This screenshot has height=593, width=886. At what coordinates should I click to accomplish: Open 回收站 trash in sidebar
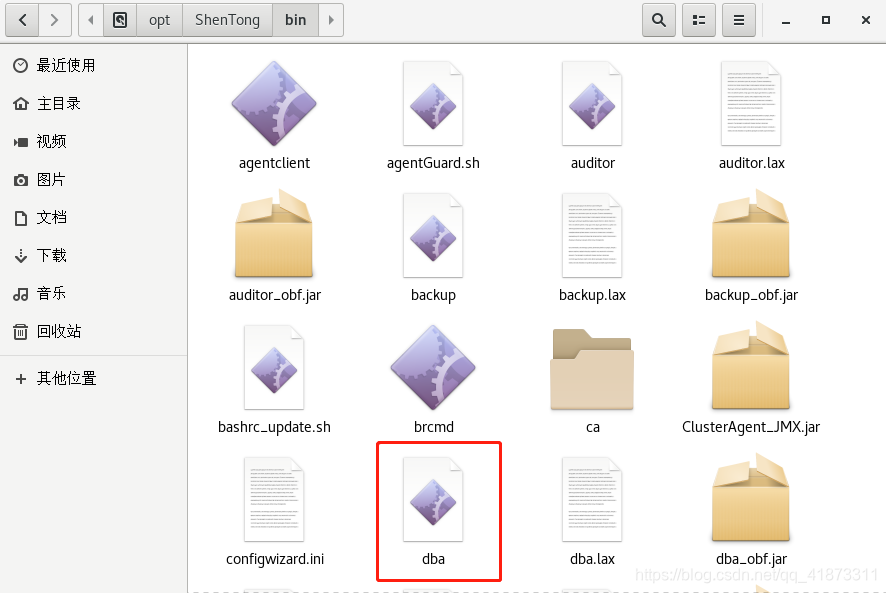pos(94,331)
